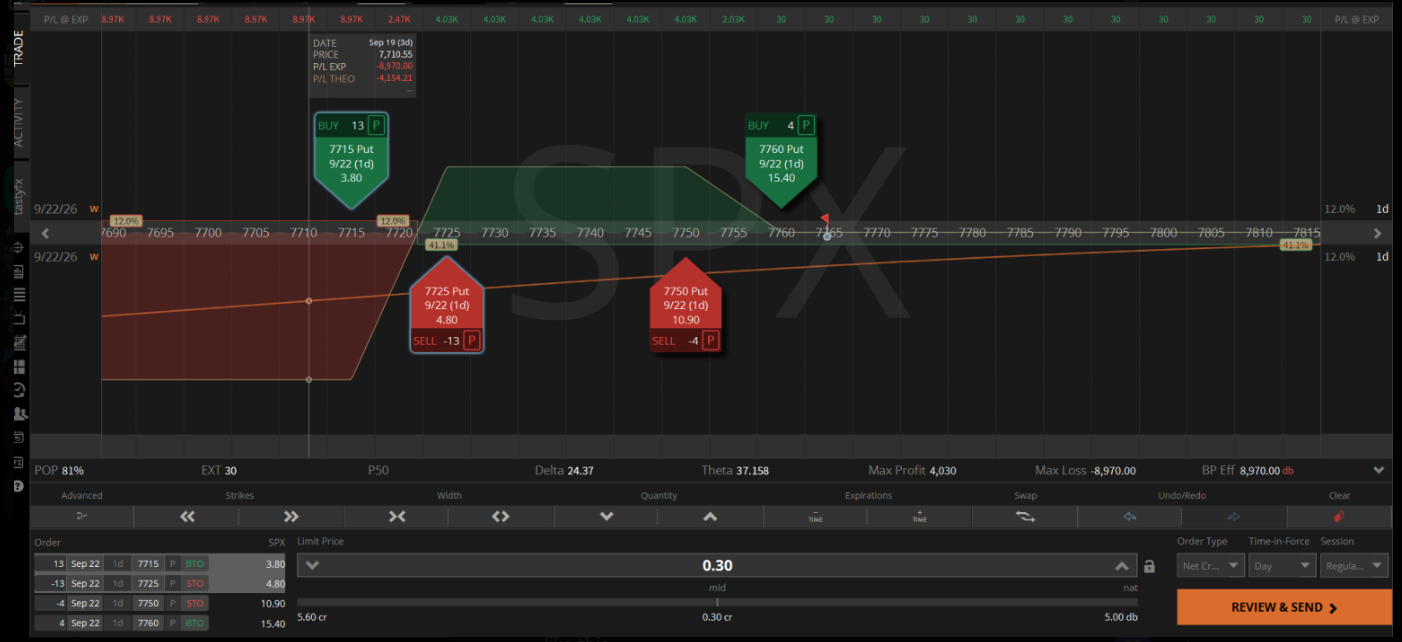Click the 12.0% tag near strike 7720
The height and width of the screenshot is (642, 1402).
pos(392,221)
